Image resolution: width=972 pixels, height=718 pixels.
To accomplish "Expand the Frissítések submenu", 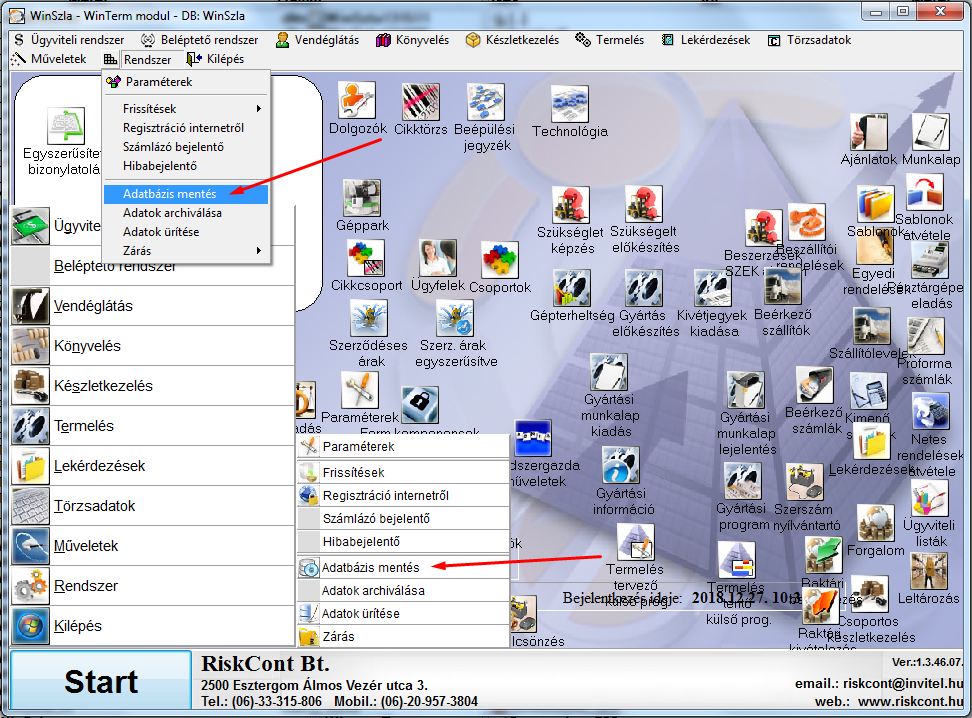I will (x=185, y=109).
